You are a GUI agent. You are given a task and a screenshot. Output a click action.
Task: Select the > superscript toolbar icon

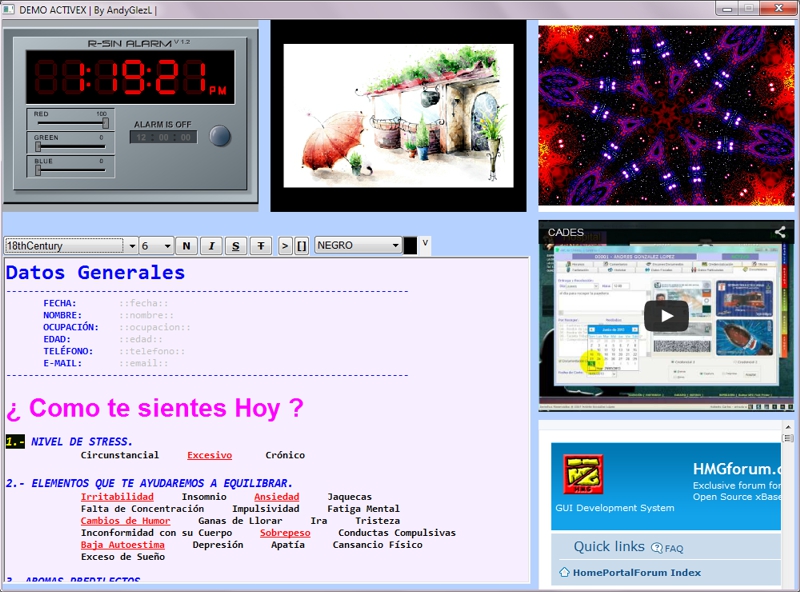(283, 242)
